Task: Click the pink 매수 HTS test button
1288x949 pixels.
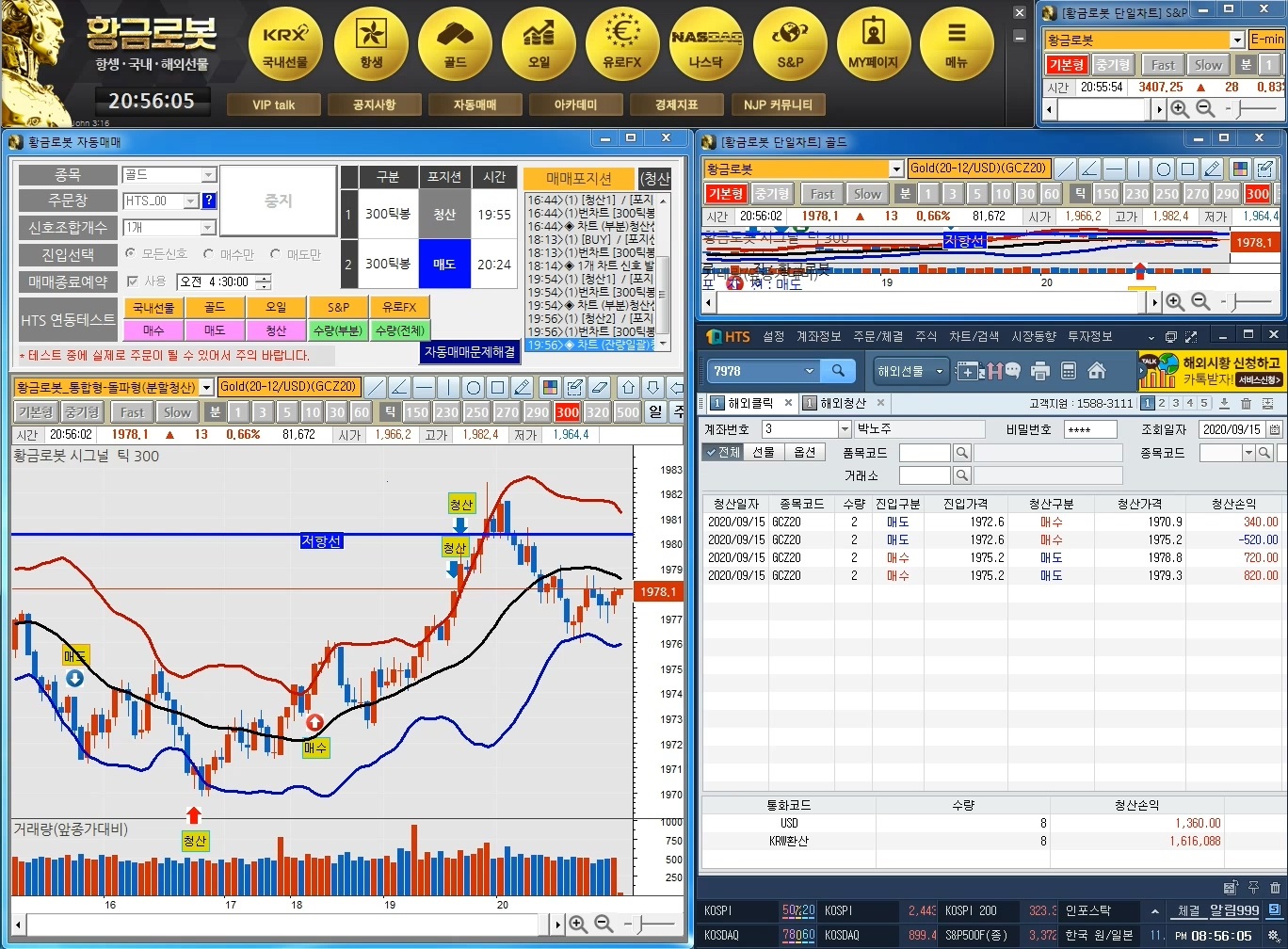Action: tap(153, 330)
